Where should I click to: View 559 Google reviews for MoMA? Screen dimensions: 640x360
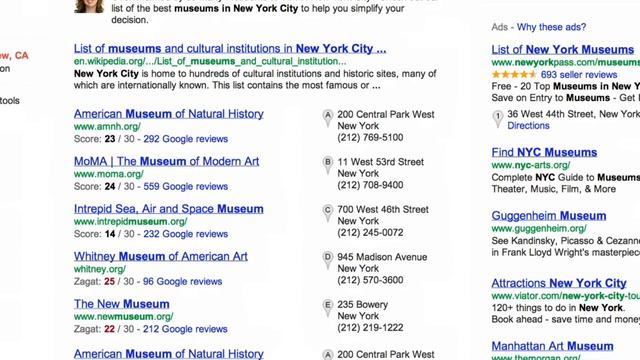(x=185, y=187)
